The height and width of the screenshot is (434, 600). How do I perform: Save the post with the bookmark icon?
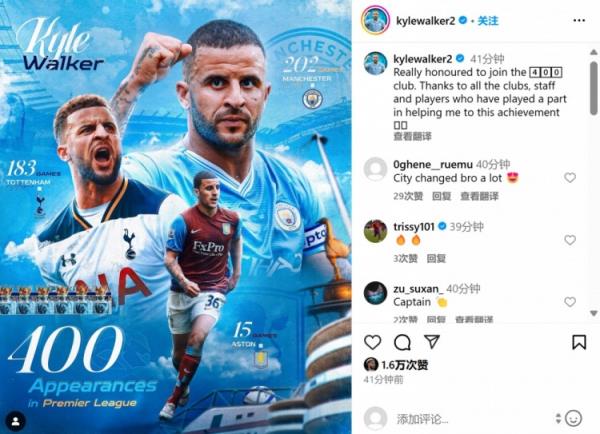pos(579,342)
